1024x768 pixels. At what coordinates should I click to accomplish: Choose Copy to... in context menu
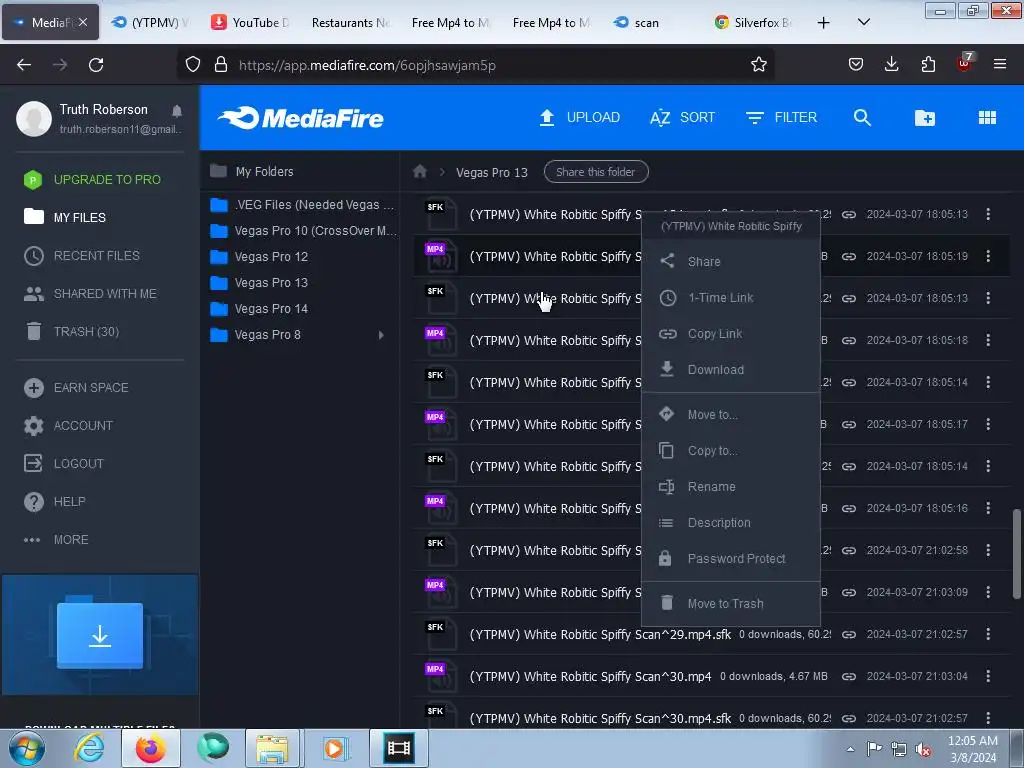(x=731, y=451)
